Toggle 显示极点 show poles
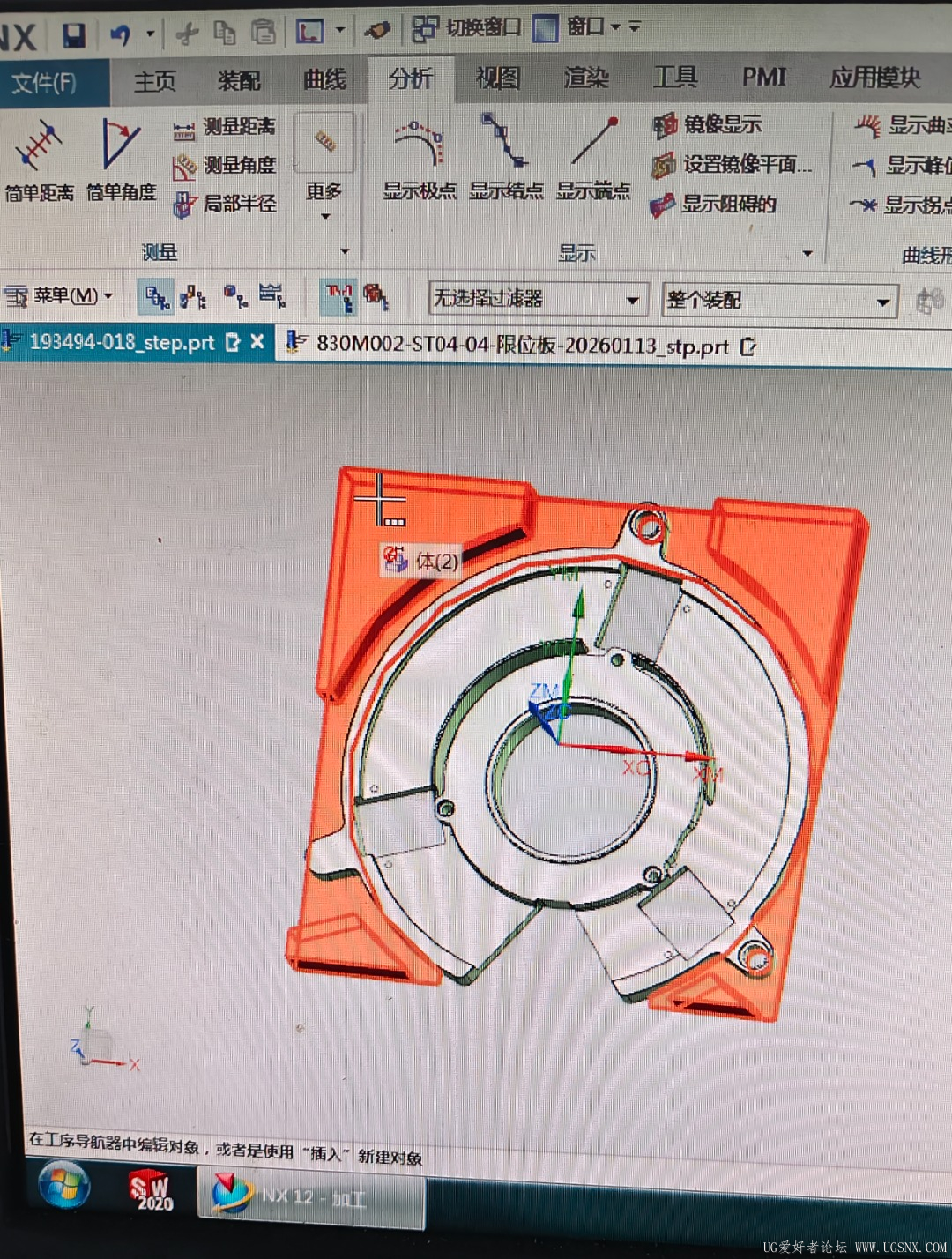The width and height of the screenshot is (952, 1259). [420, 159]
